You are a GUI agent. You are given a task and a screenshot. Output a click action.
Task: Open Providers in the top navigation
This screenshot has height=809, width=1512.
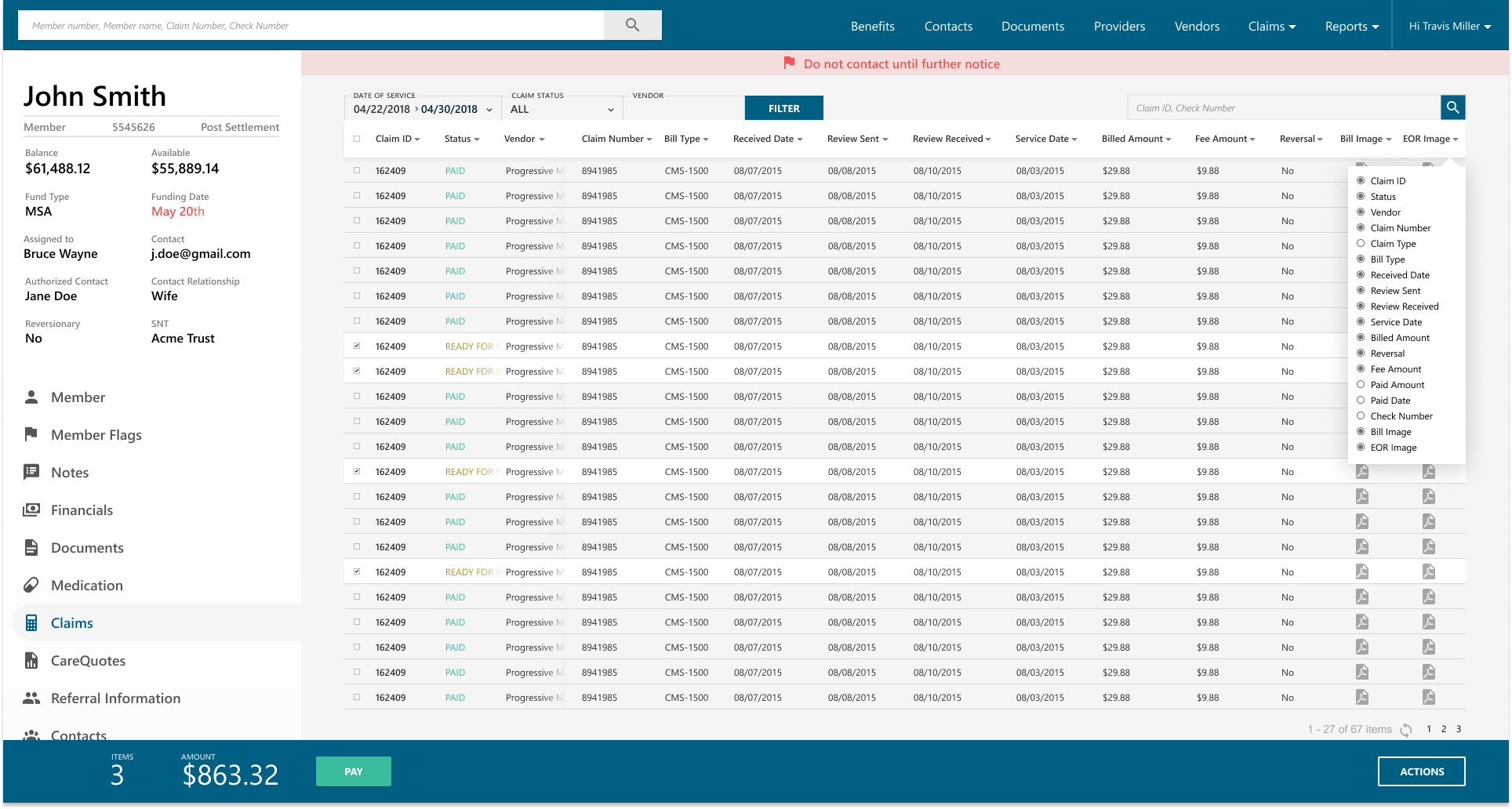(1119, 26)
